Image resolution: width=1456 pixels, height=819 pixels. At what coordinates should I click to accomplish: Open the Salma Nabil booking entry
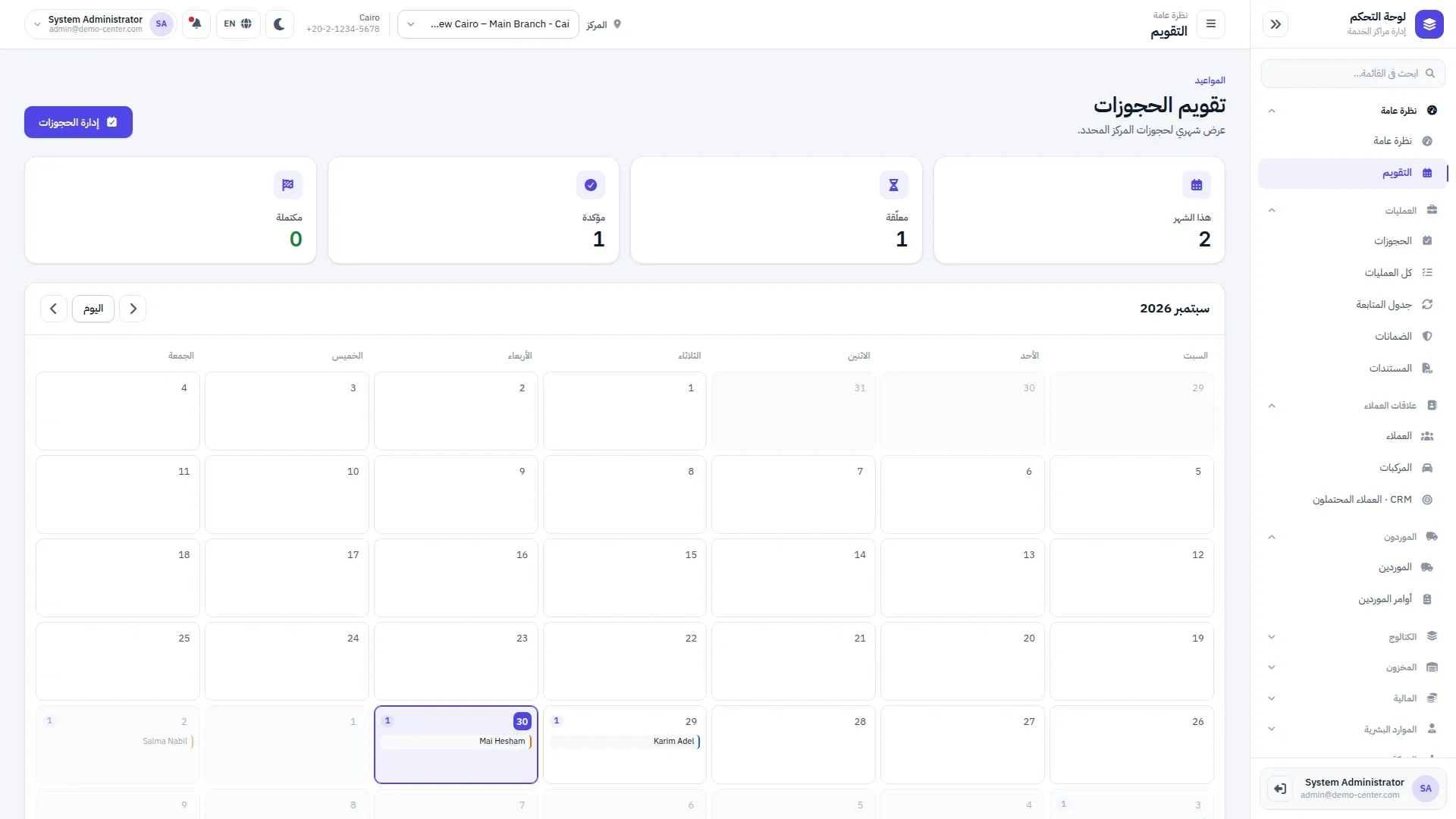[118, 742]
